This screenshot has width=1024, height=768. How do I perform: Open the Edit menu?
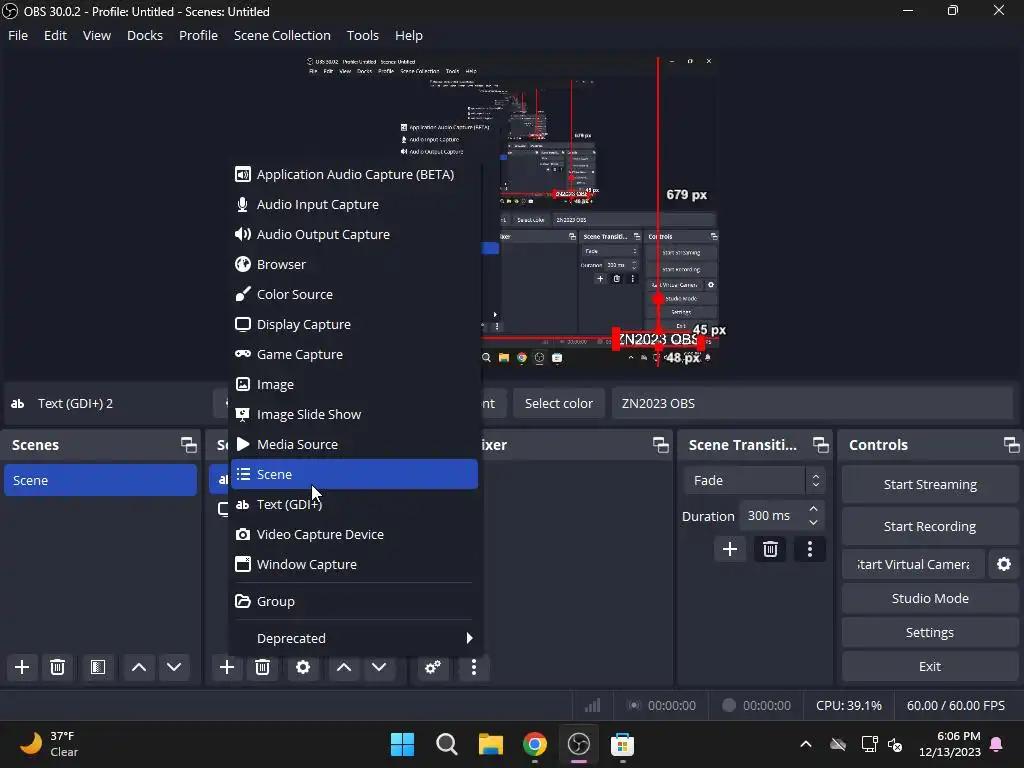56,35
